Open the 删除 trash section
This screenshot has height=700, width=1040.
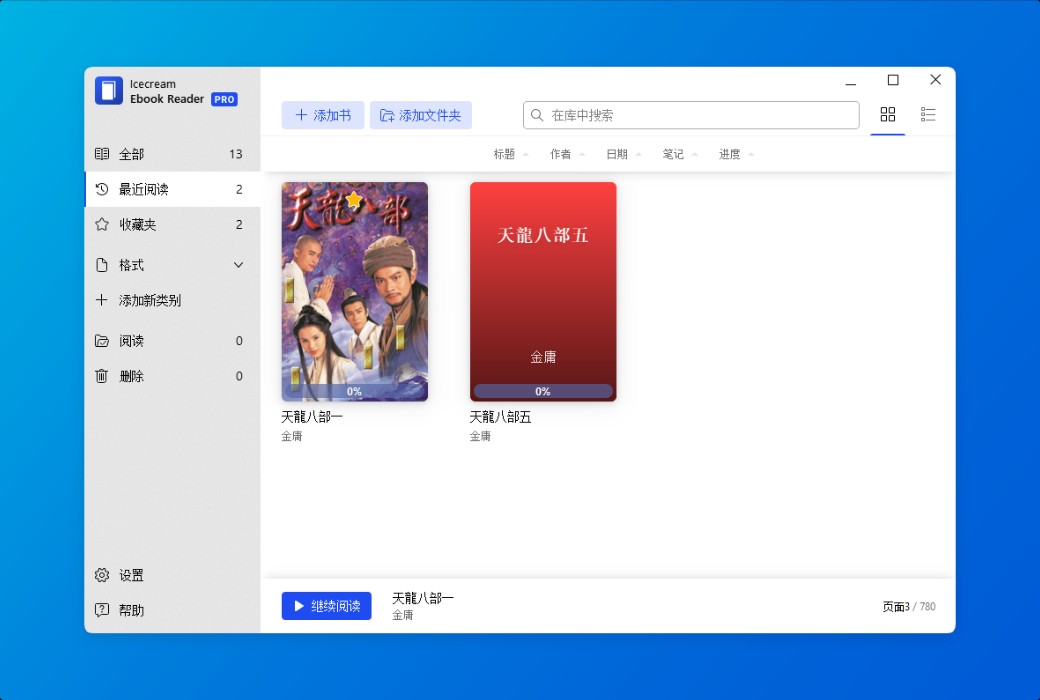click(x=140, y=376)
